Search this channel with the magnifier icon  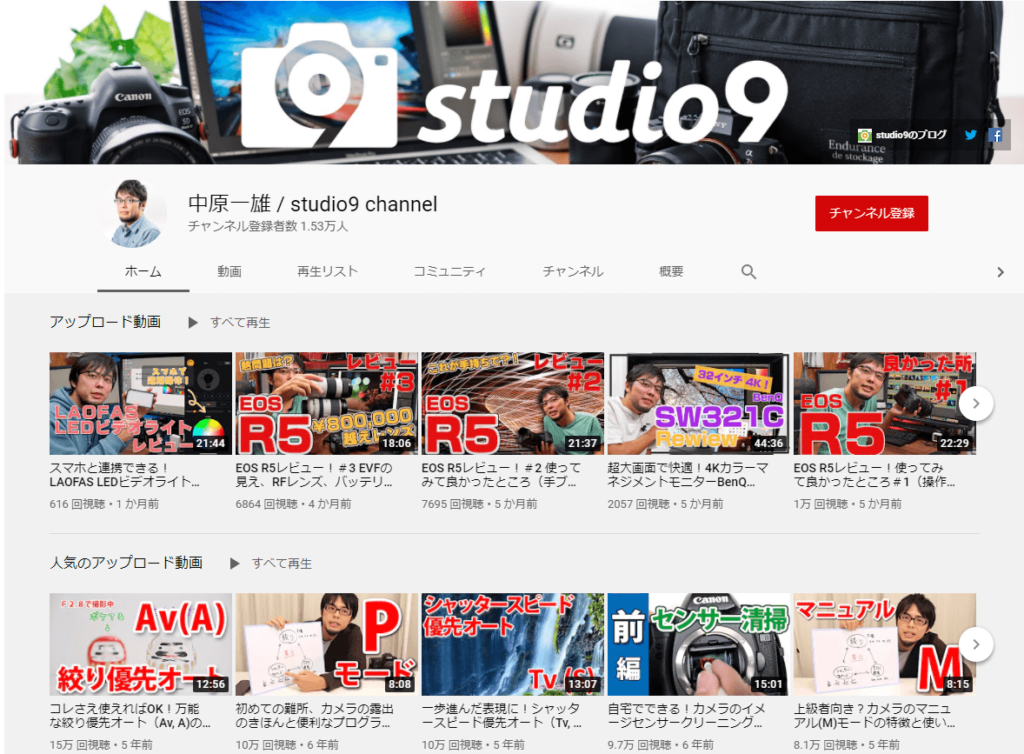[748, 272]
